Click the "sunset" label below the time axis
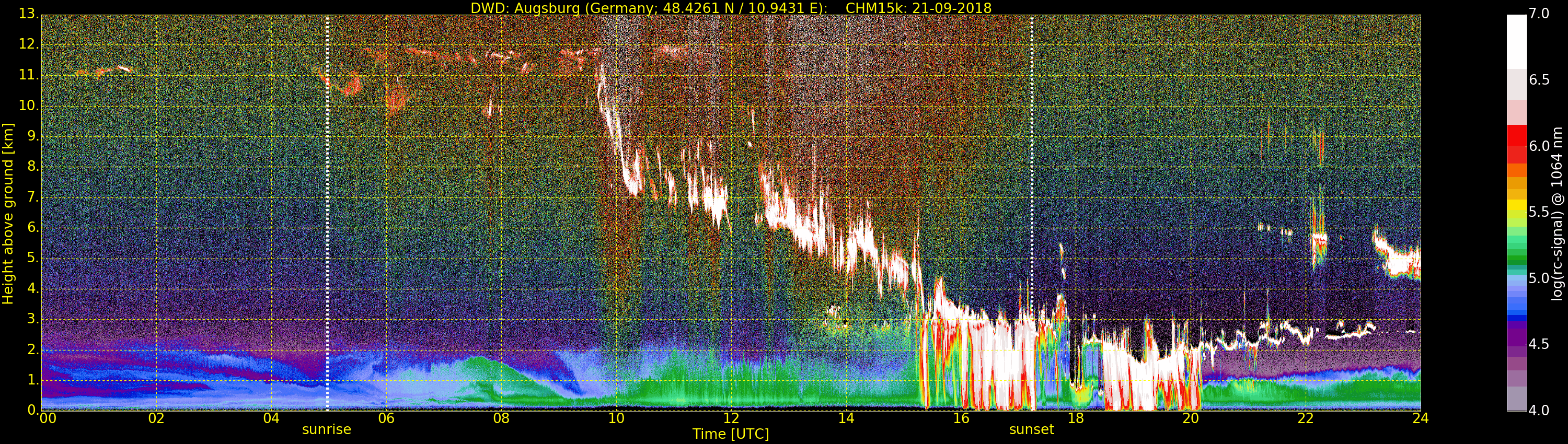The image size is (1568, 444). (1032, 429)
